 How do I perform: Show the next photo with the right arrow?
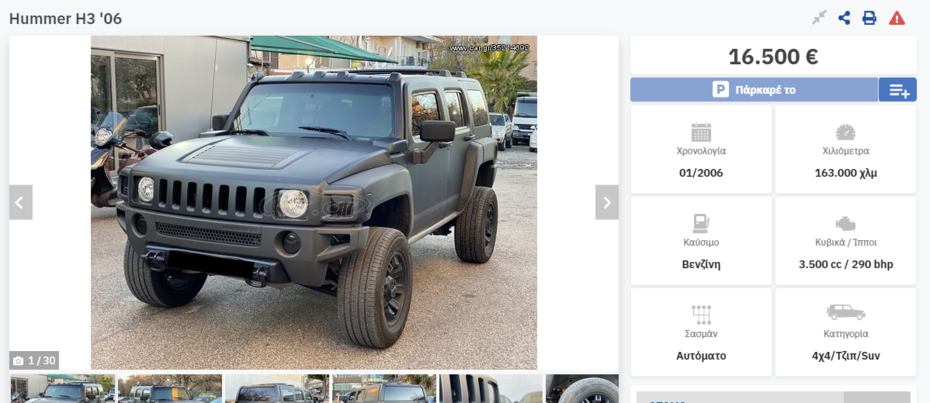(x=607, y=202)
